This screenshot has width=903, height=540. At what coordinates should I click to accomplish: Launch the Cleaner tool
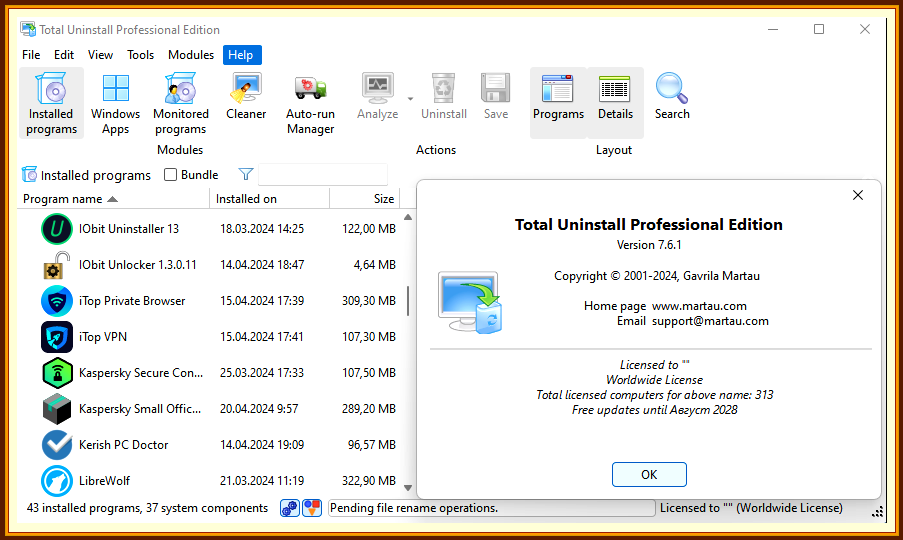(246, 96)
